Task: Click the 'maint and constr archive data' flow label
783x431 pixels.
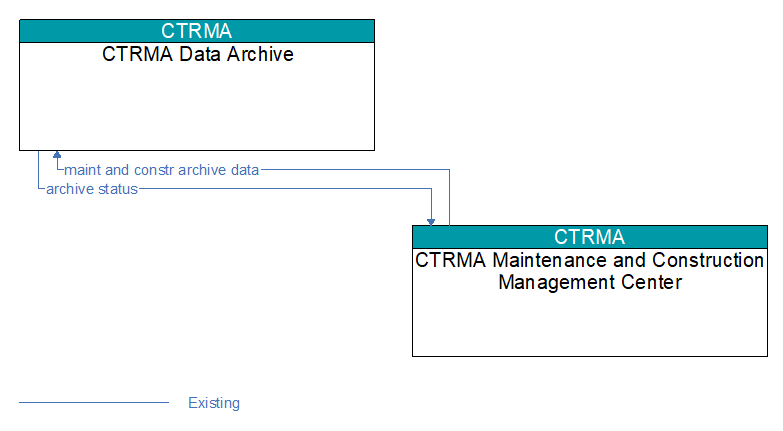Action: (x=161, y=170)
